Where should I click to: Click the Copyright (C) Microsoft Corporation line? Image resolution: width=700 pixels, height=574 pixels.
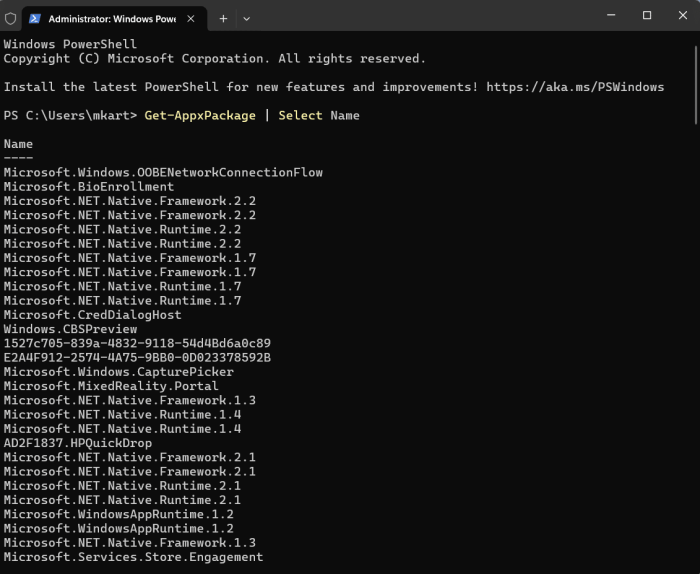pos(215,58)
